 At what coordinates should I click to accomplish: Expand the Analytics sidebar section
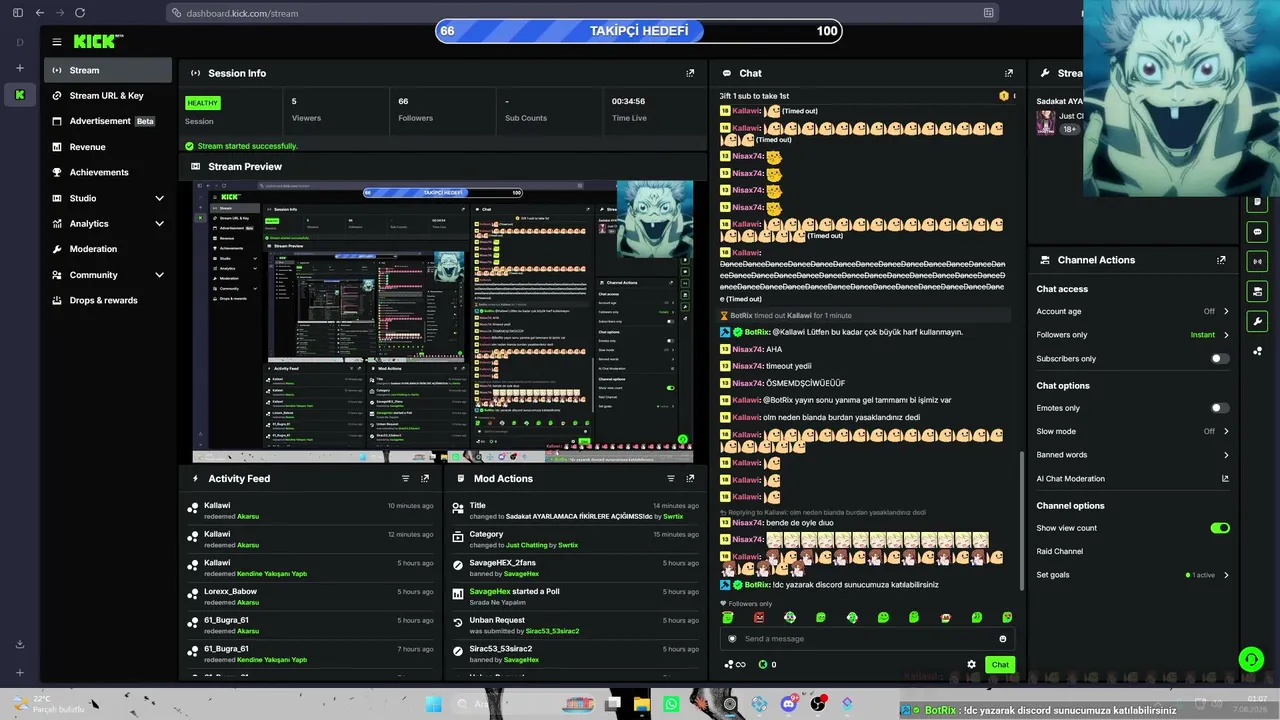108,224
